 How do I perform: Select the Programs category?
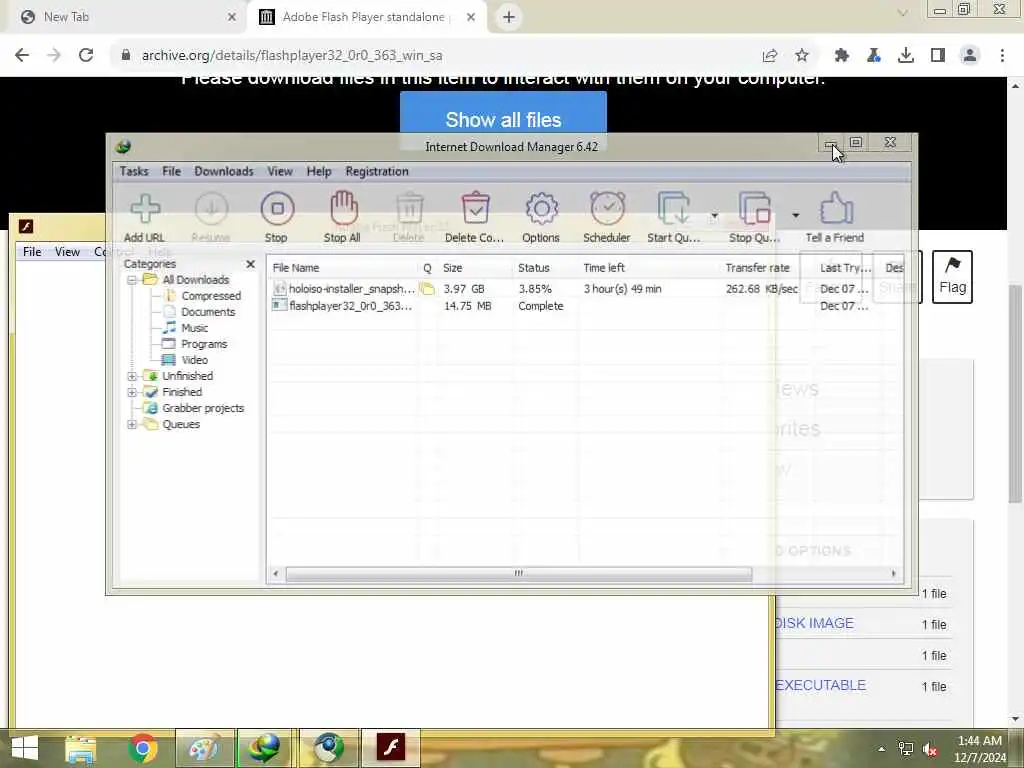tap(204, 344)
